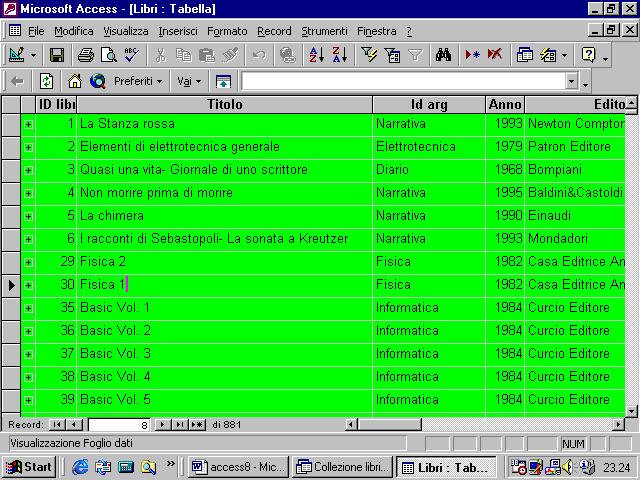Image resolution: width=640 pixels, height=480 pixels.
Task: Insert hyperlink using the globe chain icon
Action: tap(288, 55)
